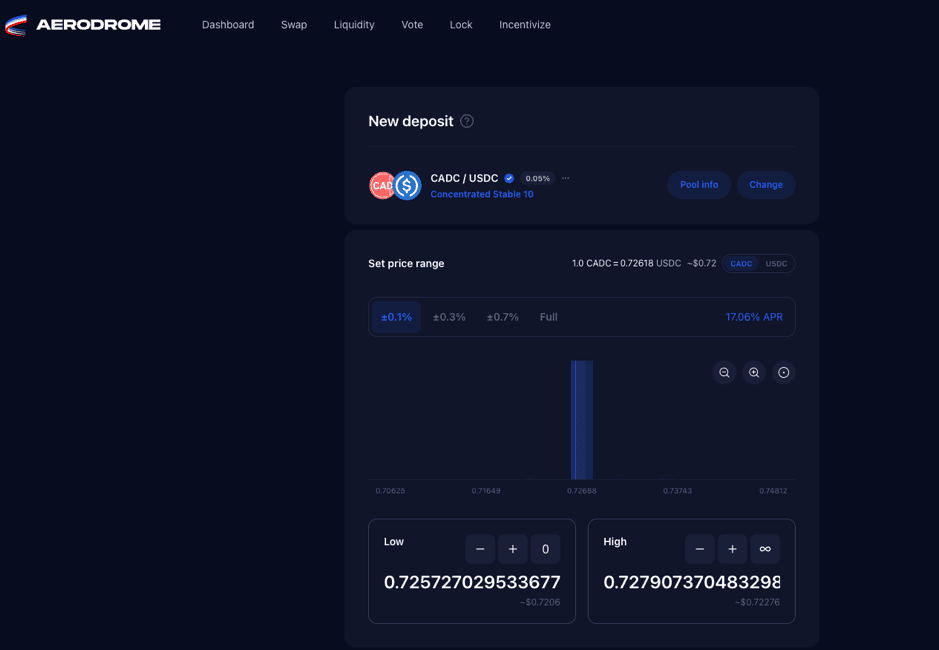Reset the chart view to center
This screenshot has width=939, height=650.
point(784,373)
